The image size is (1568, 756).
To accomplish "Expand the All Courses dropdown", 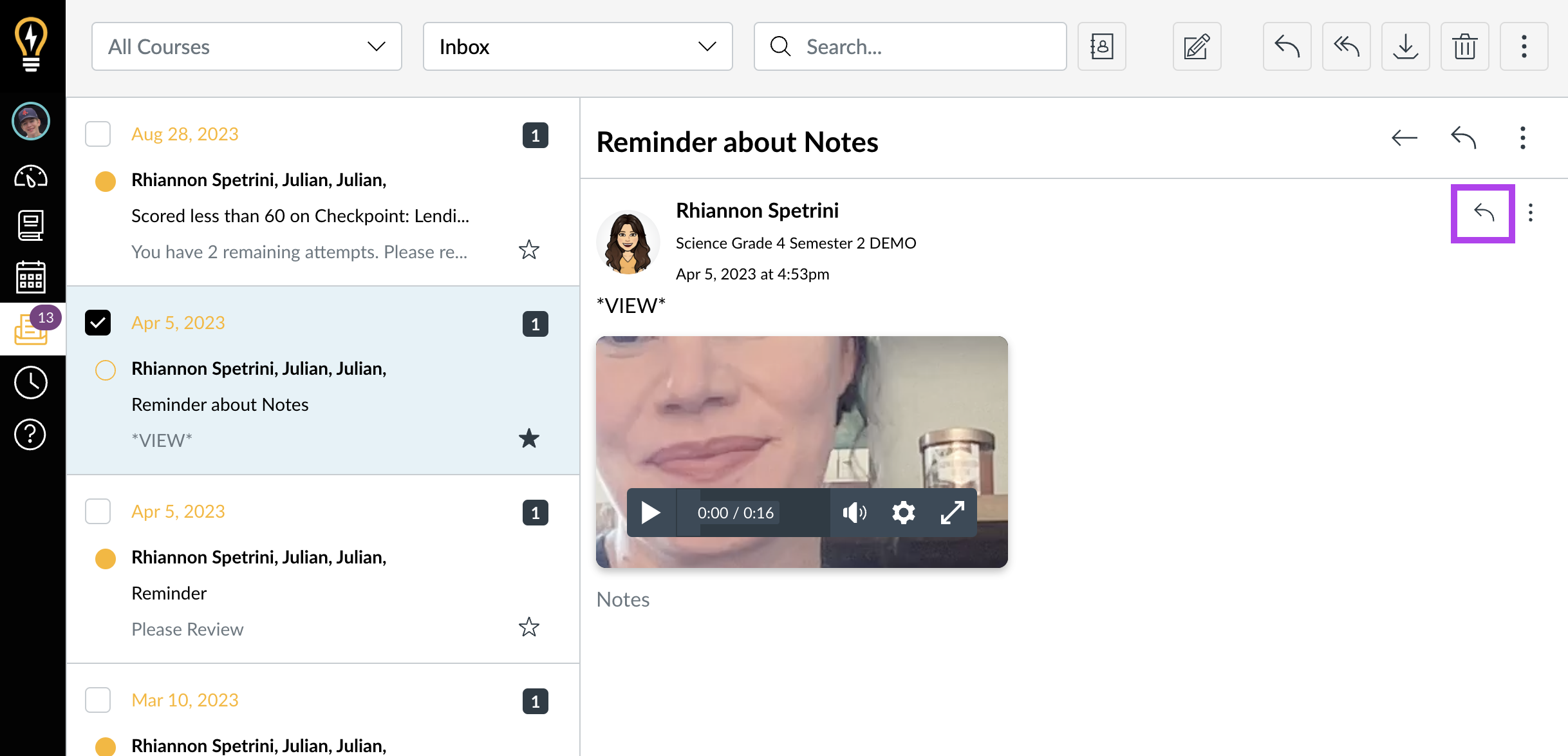I will (247, 46).
